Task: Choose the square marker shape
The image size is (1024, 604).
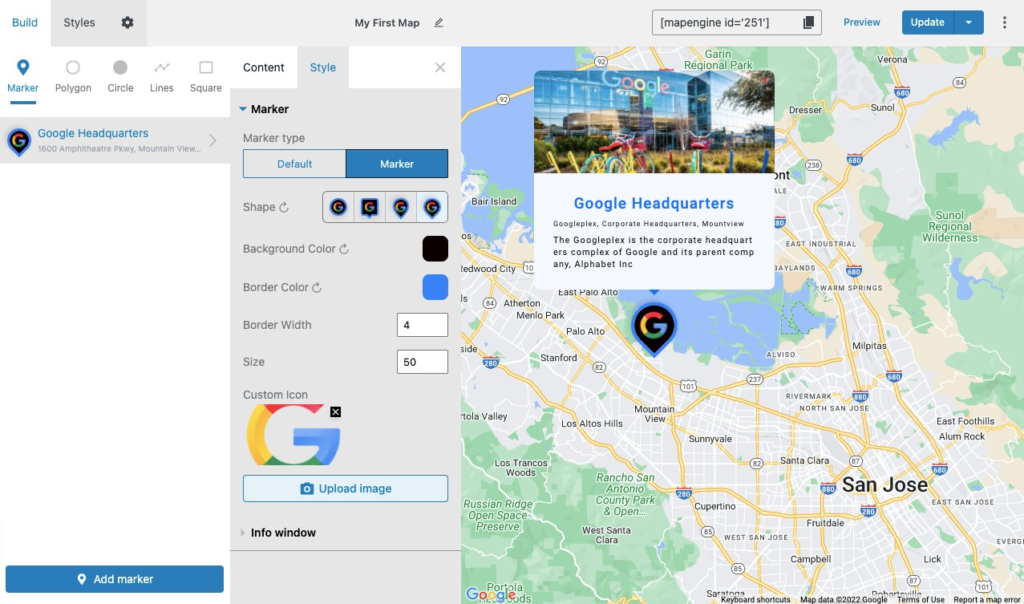Action: pyautogui.click(x=370, y=207)
